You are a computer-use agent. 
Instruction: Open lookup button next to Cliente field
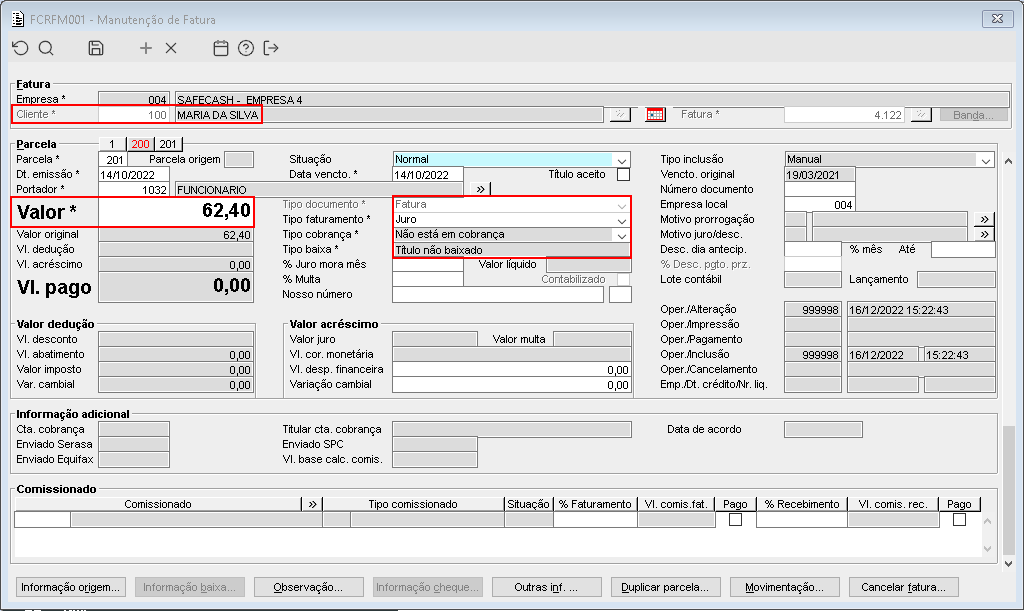pyautogui.click(x=620, y=115)
